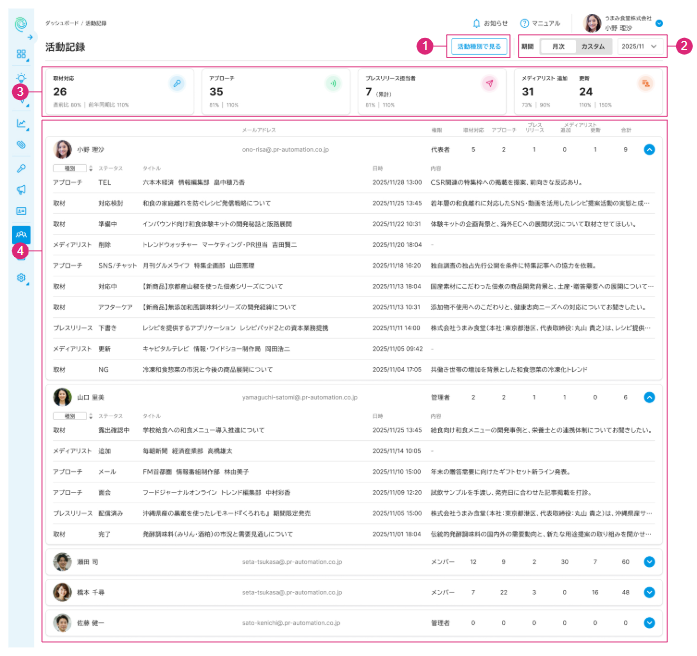Image resolution: width=697 pixels, height=656 pixels.
Task: Open the settings gear icon in sidebar
Action: tap(21, 277)
